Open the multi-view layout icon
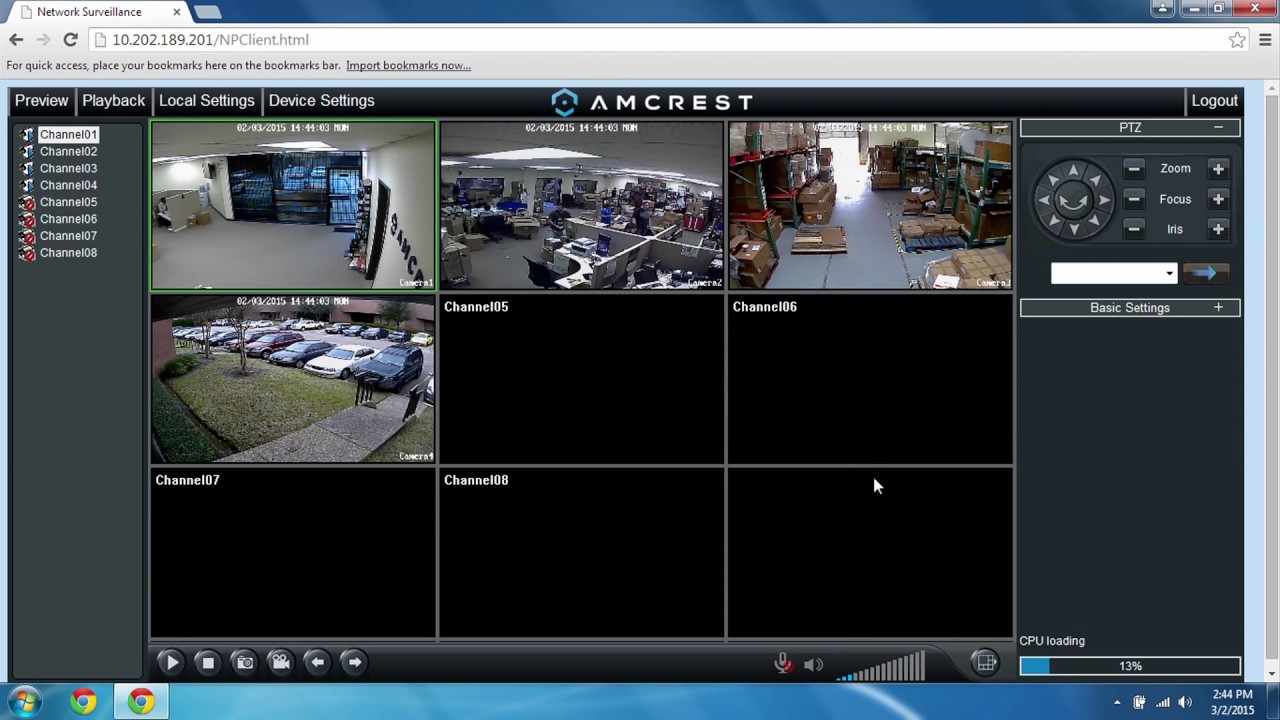The width and height of the screenshot is (1280, 720). click(986, 662)
